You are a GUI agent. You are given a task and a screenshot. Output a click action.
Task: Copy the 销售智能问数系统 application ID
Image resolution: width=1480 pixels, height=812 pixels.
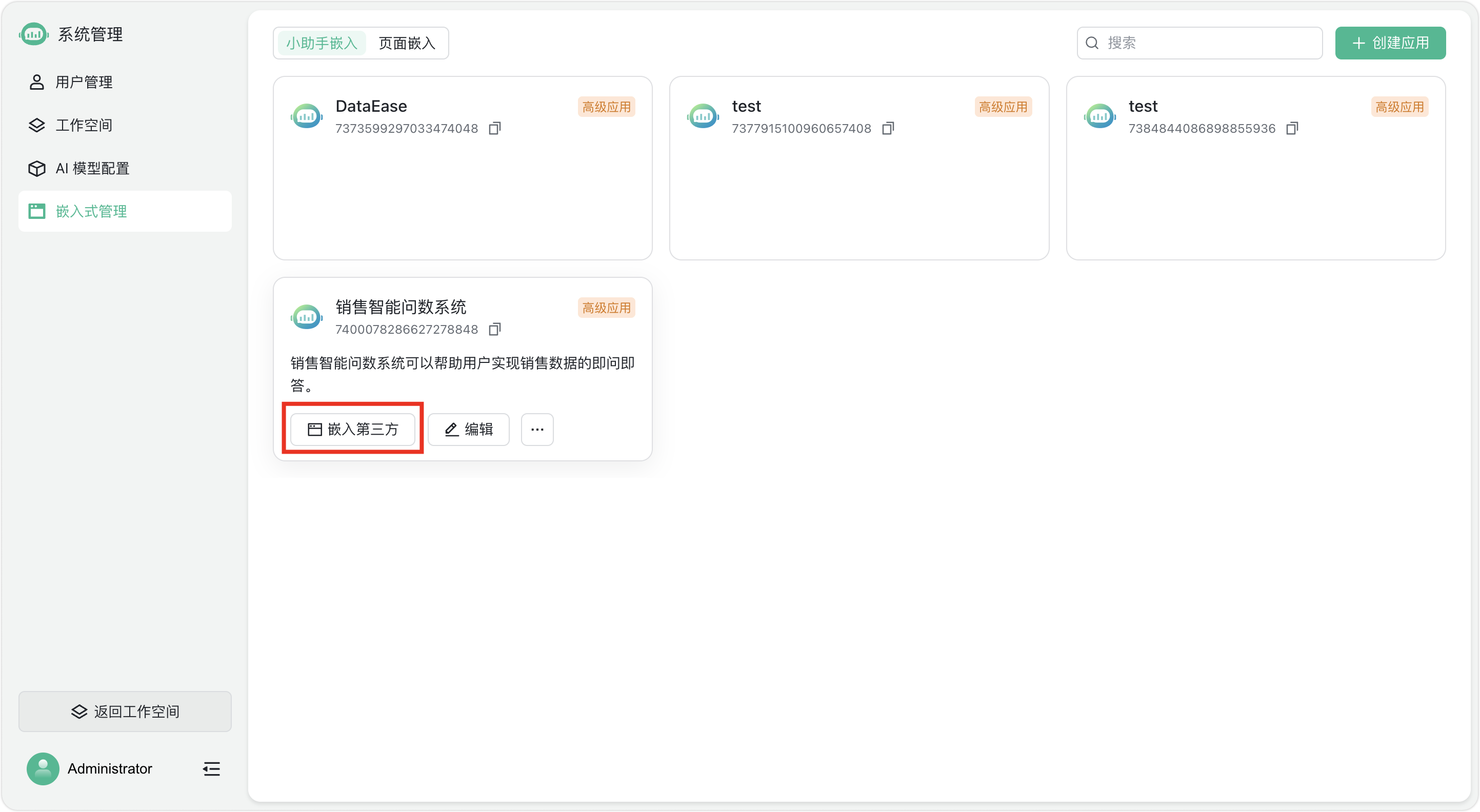[x=494, y=329]
